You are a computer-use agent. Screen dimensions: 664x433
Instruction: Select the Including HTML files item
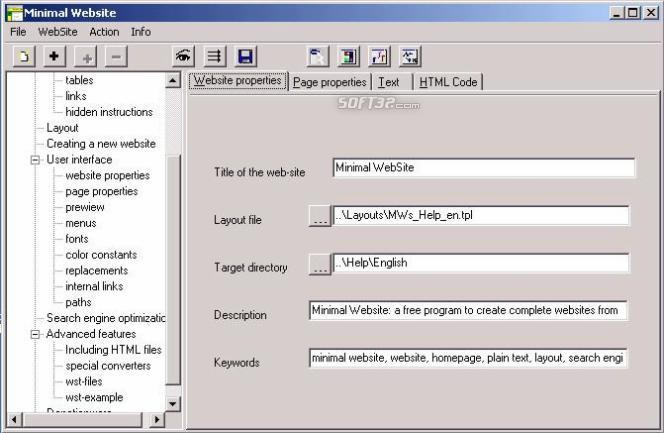click(x=113, y=350)
